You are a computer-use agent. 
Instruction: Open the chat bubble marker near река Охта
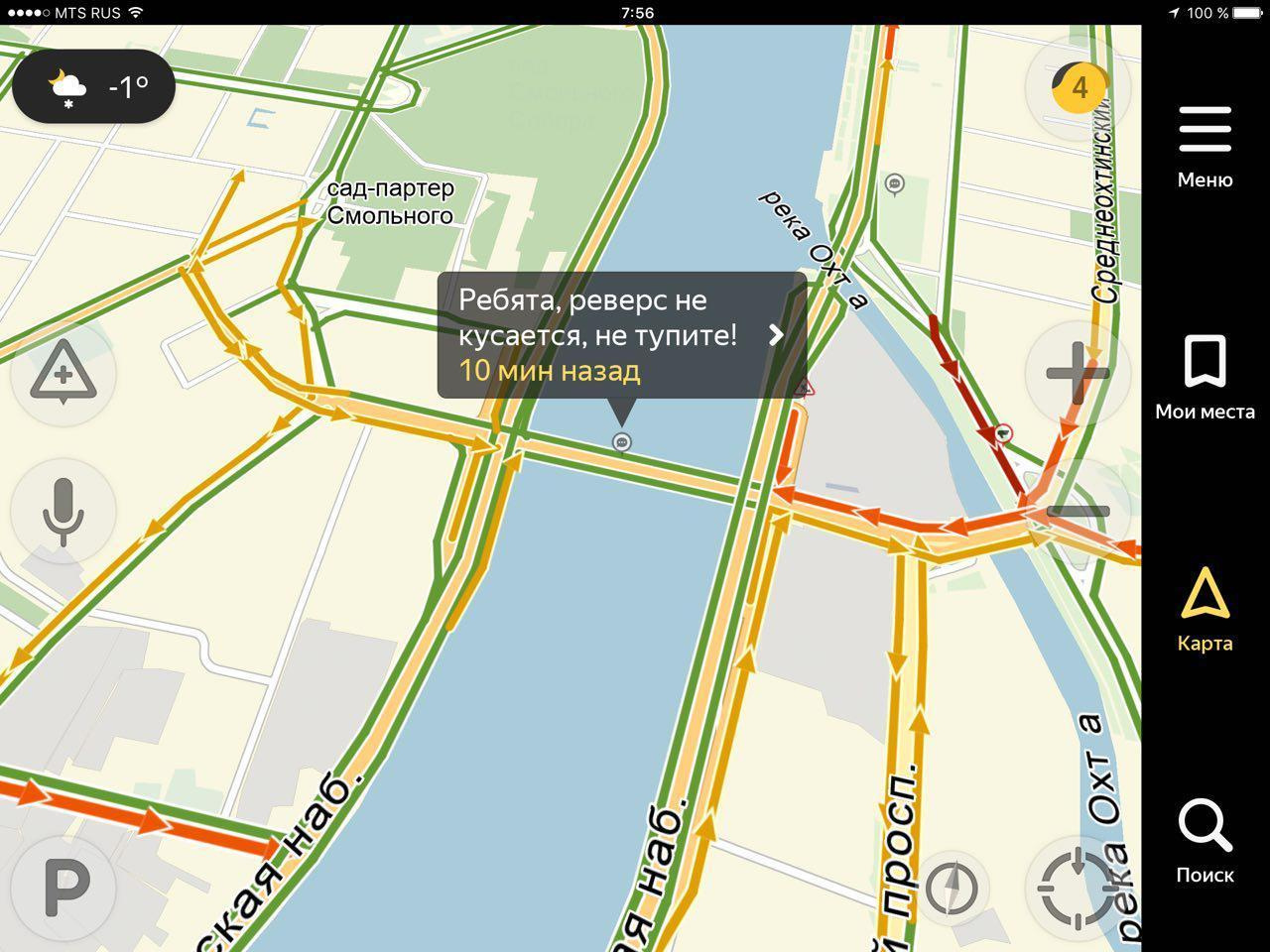coord(895,183)
